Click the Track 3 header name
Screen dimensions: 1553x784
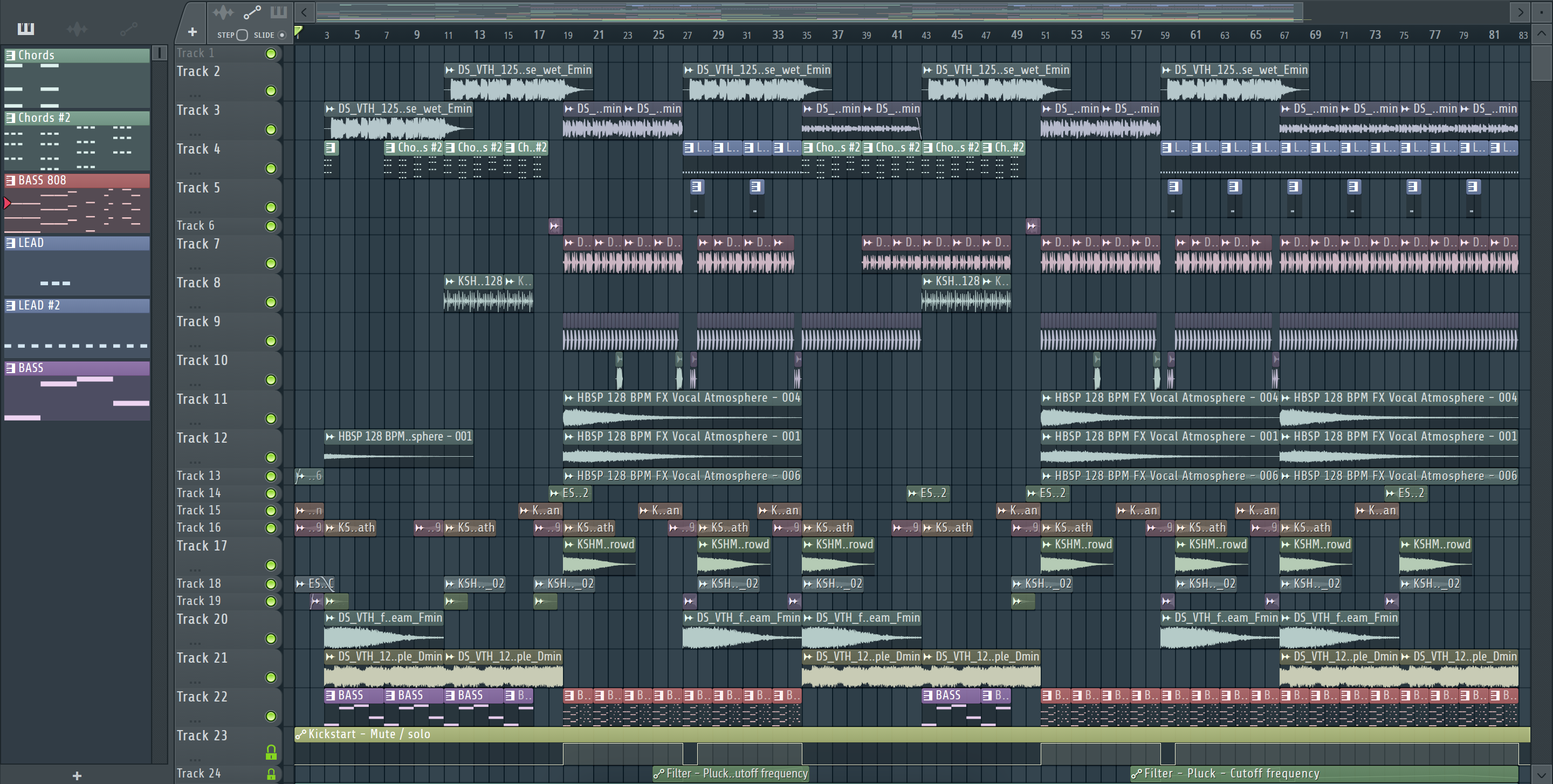point(198,111)
